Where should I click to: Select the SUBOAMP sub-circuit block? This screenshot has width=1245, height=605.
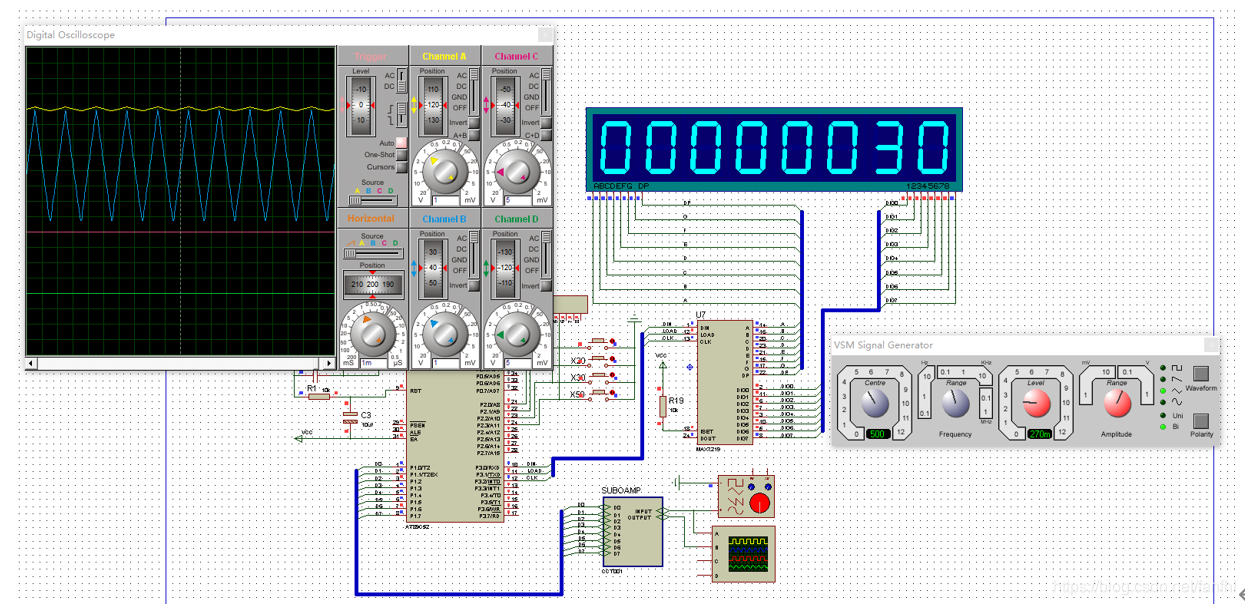coord(631,530)
